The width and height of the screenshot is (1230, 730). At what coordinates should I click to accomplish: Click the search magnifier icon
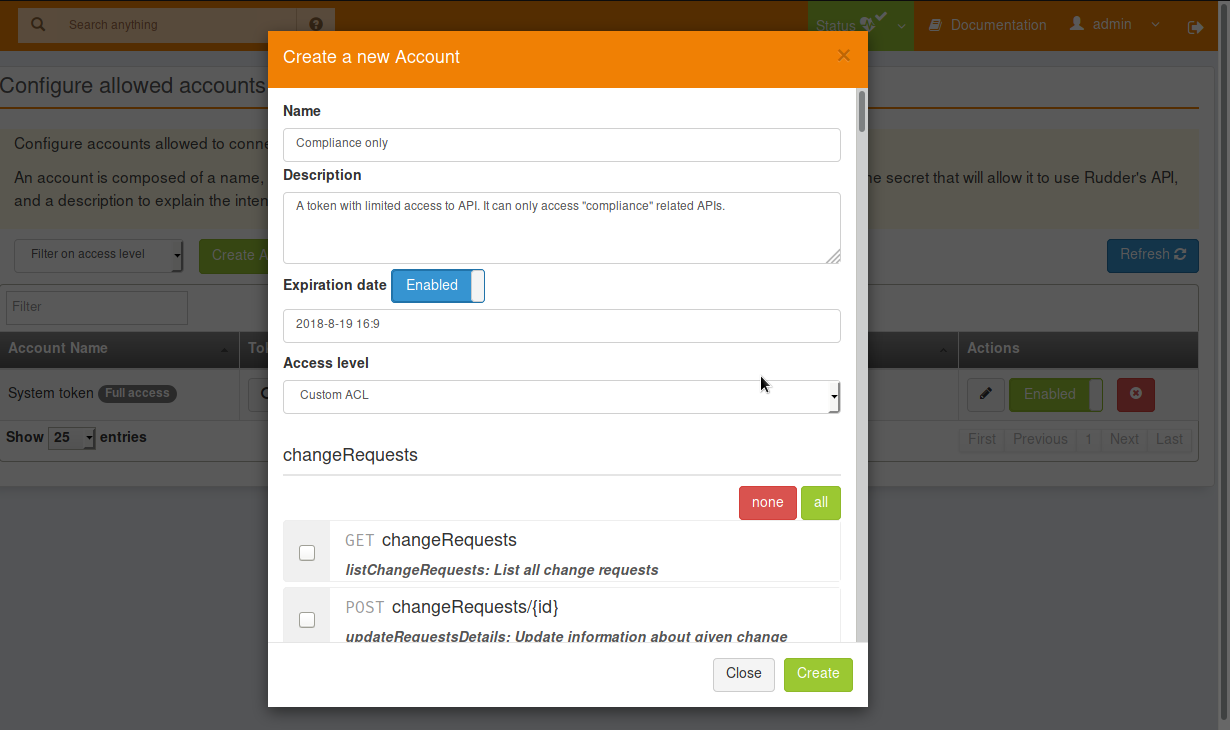point(38,24)
